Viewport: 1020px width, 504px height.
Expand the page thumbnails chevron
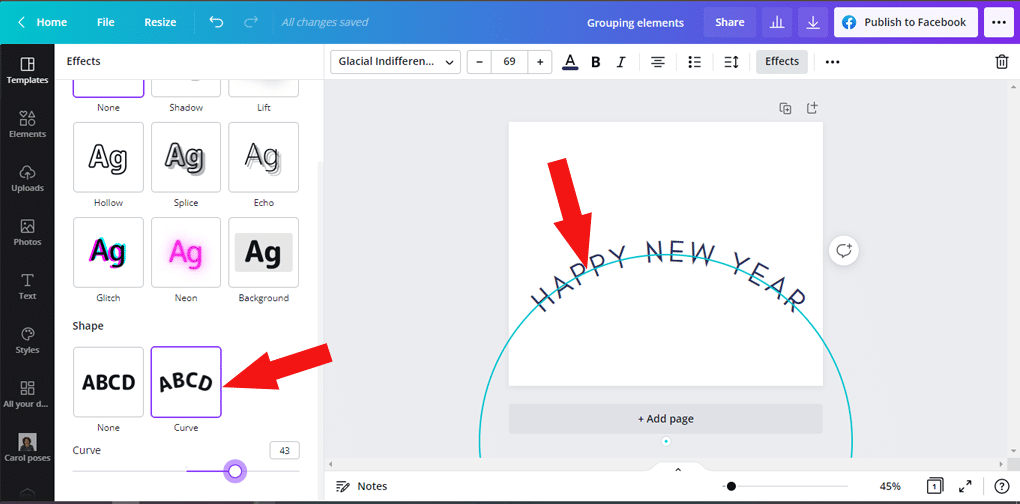(x=677, y=469)
